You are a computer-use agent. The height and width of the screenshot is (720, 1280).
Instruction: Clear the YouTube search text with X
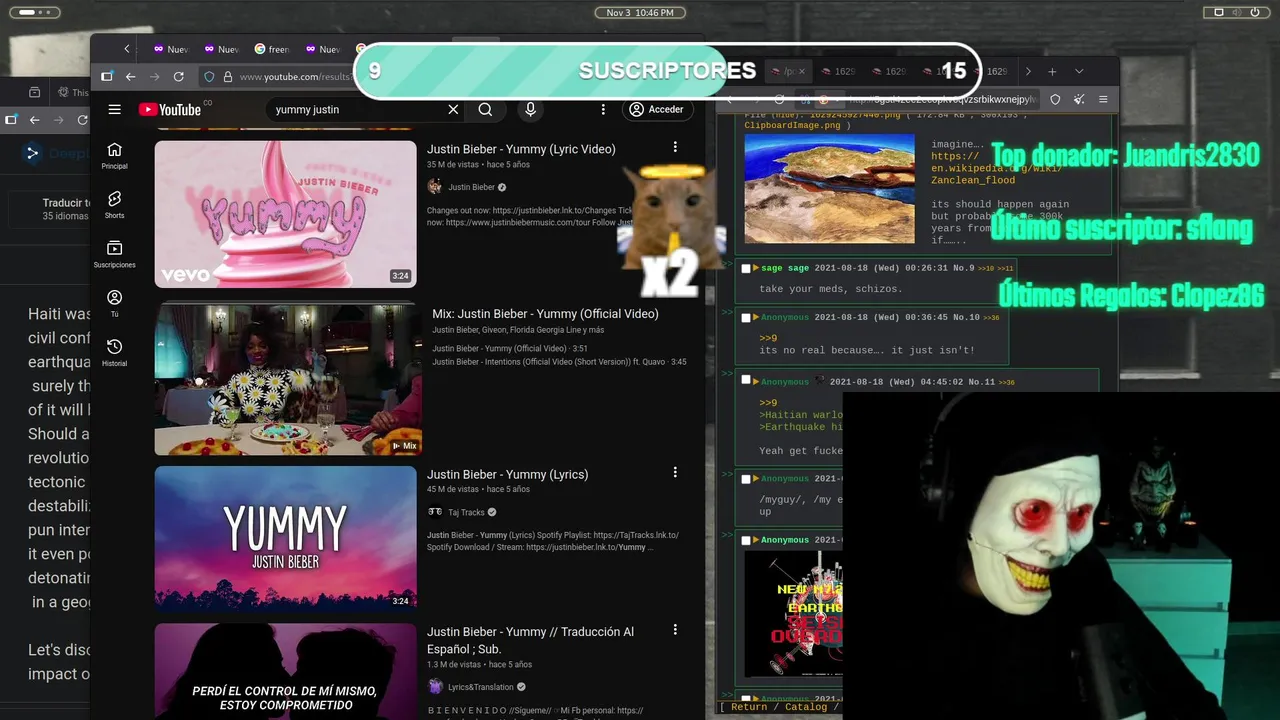pyautogui.click(x=453, y=110)
